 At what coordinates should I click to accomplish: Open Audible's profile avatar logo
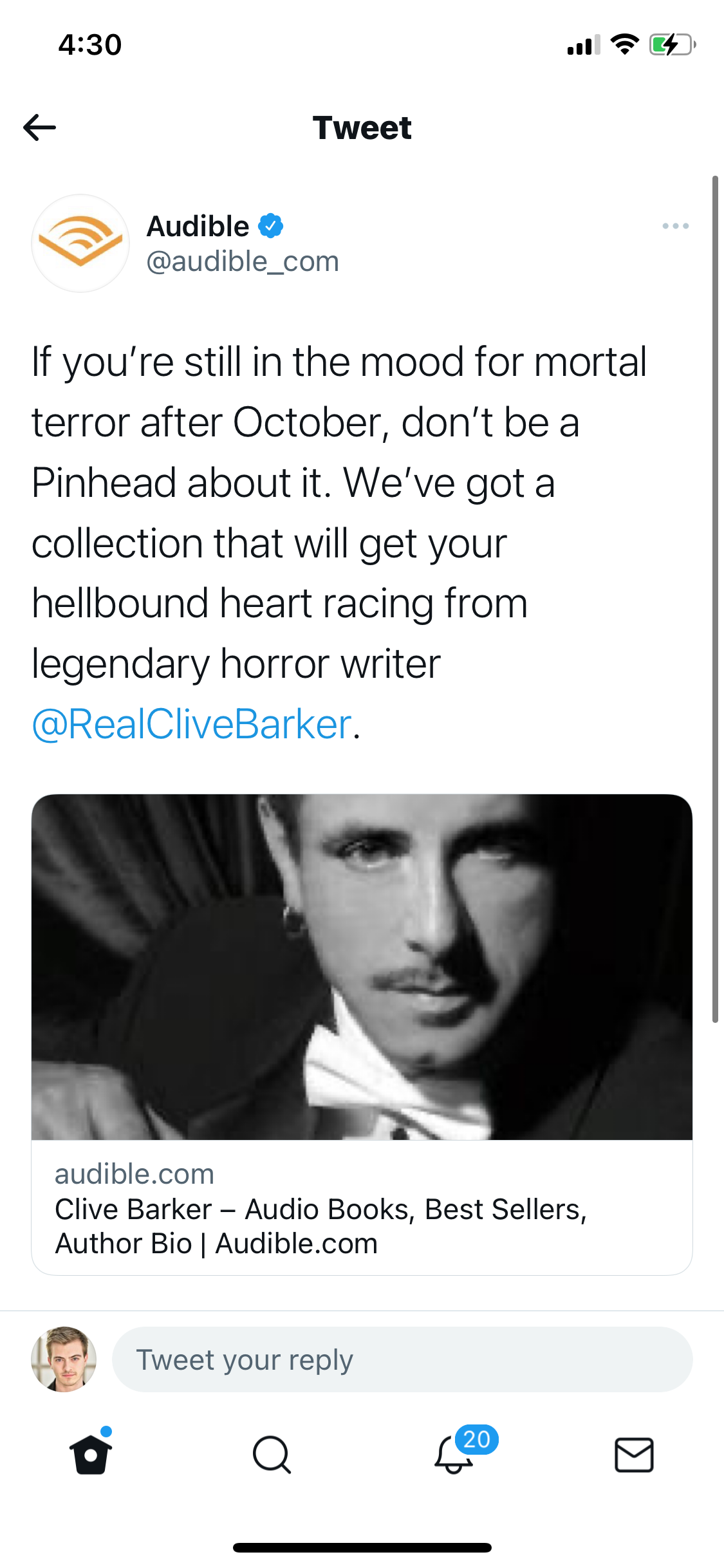click(80, 243)
